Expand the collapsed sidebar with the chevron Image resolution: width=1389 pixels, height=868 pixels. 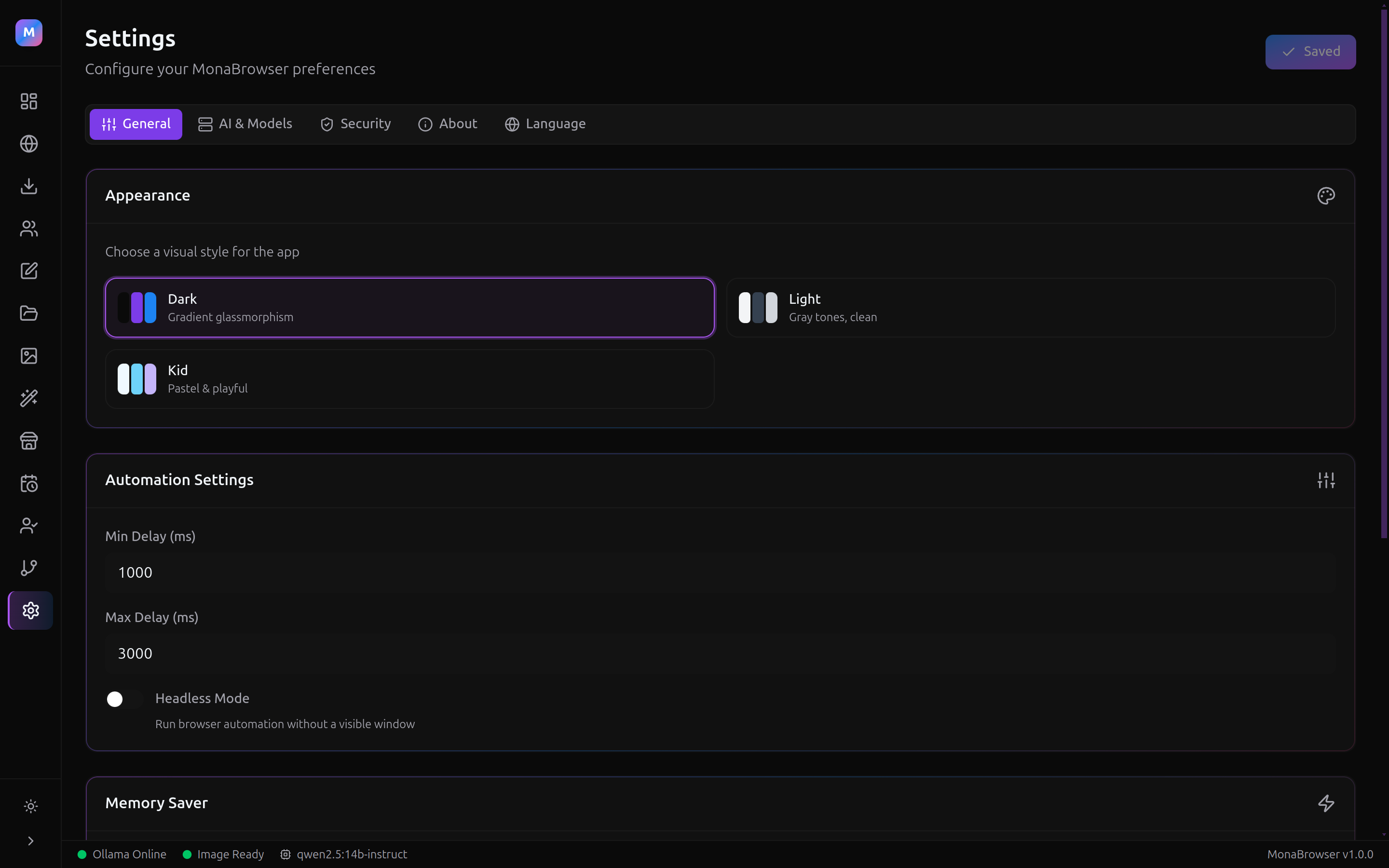tap(30, 841)
